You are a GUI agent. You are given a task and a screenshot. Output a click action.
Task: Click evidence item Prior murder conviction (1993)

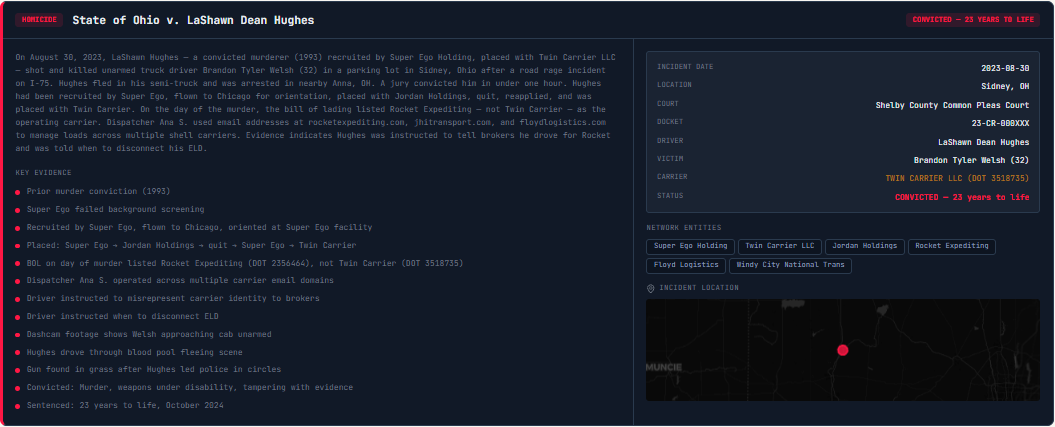click(x=98, y=192)
